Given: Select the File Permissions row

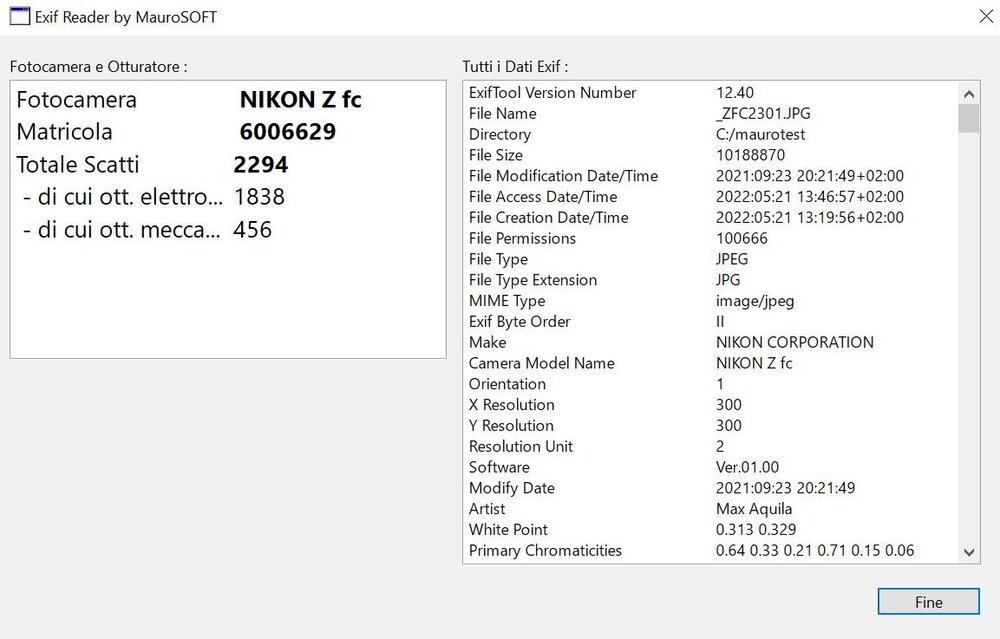Looking at the screenshot, I should [710, 239].
